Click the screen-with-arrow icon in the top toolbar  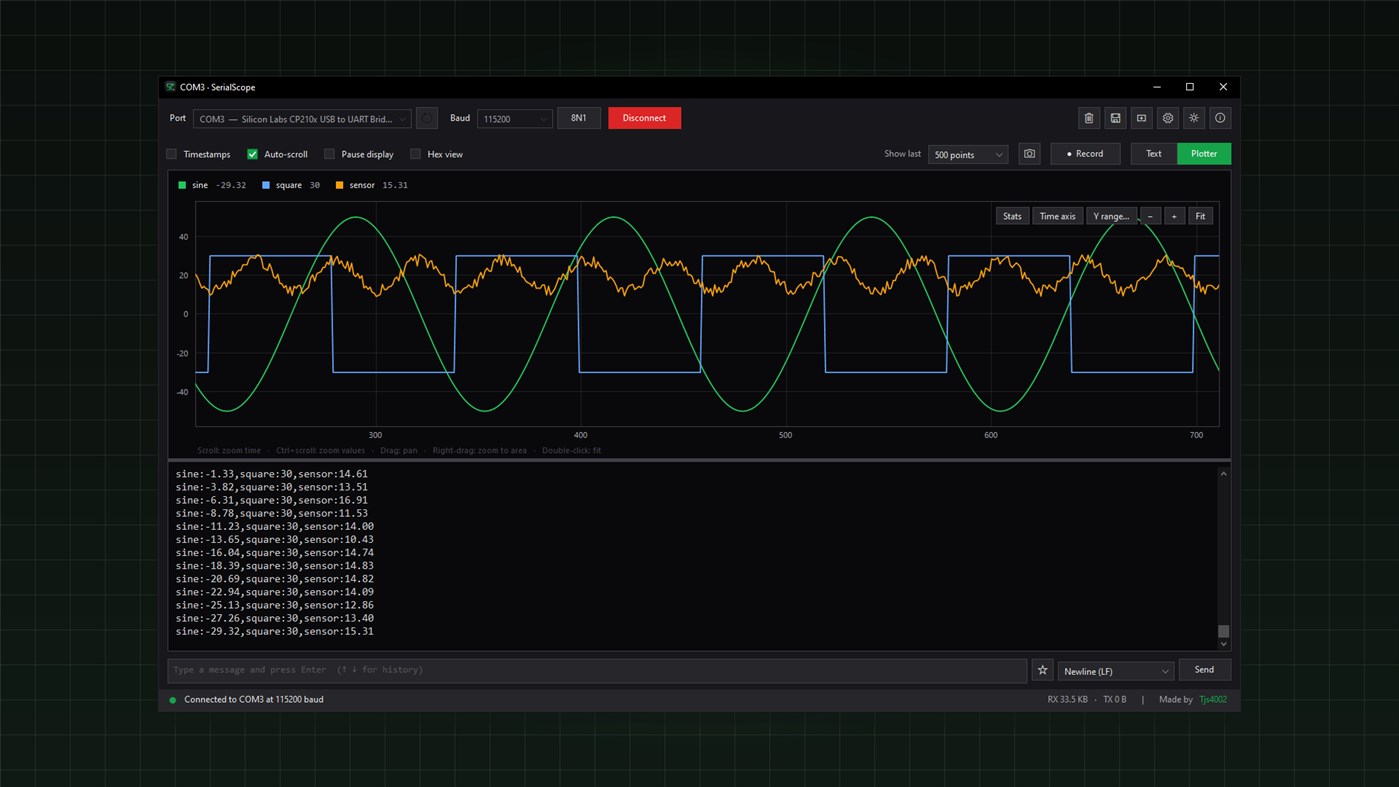(x=1141, y=118)
